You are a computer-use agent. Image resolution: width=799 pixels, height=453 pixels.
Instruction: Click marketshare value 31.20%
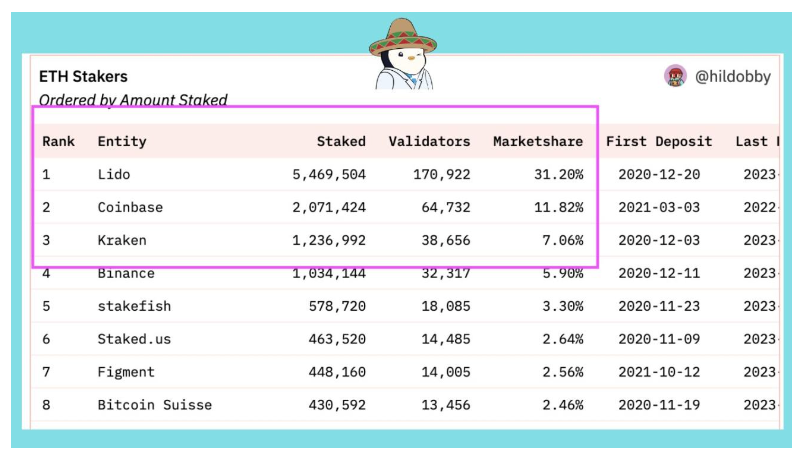(559, 174)
